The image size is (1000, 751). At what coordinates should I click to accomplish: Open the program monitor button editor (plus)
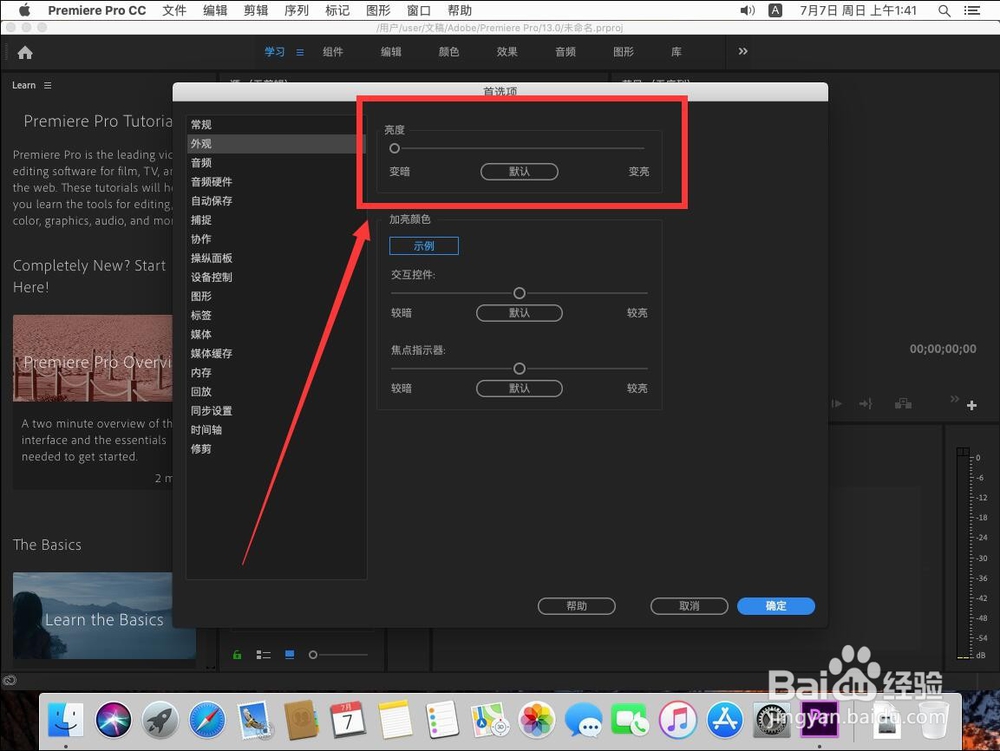click(971, 405)
